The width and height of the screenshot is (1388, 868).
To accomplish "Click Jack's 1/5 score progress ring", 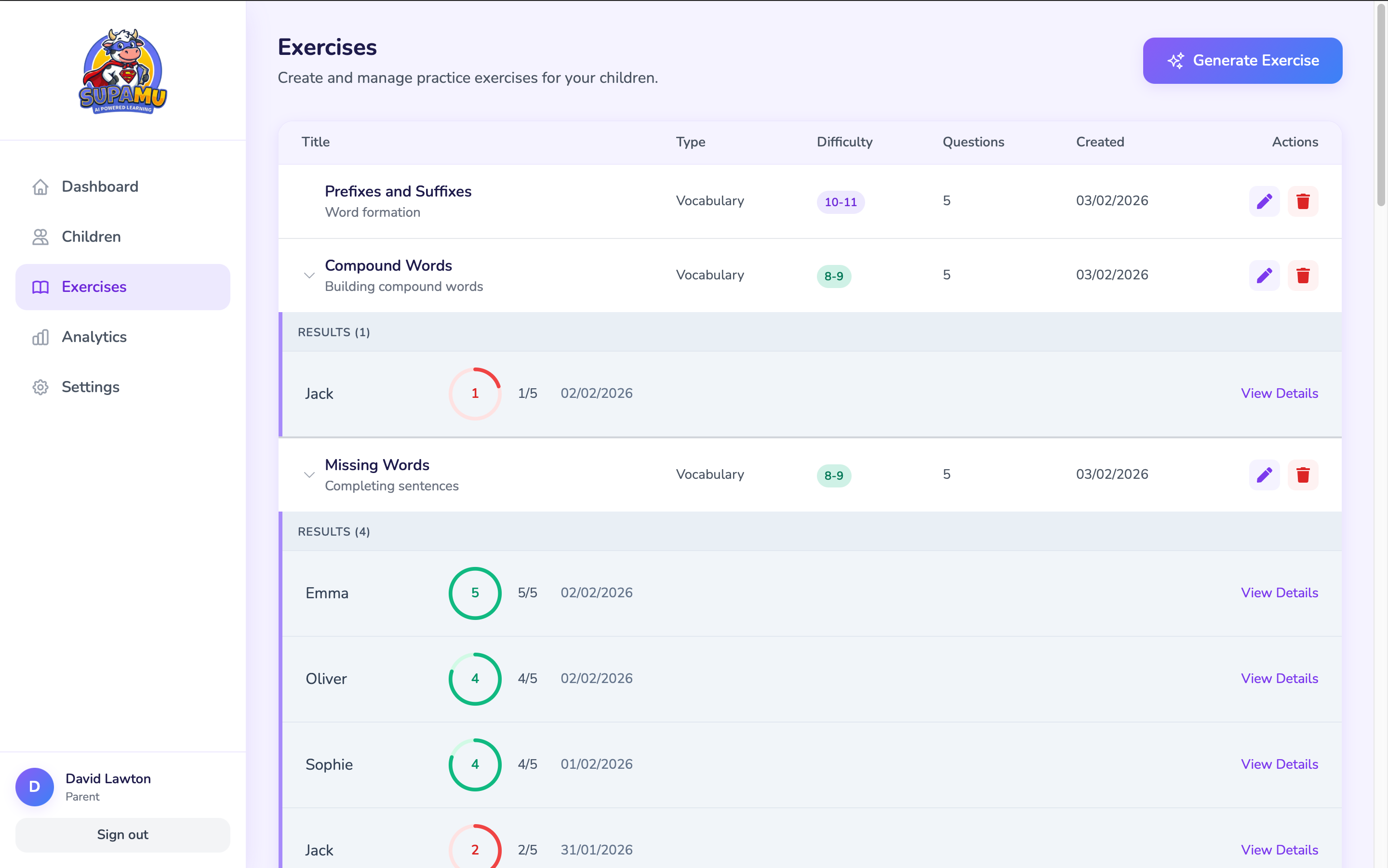I will pos(474,394).
